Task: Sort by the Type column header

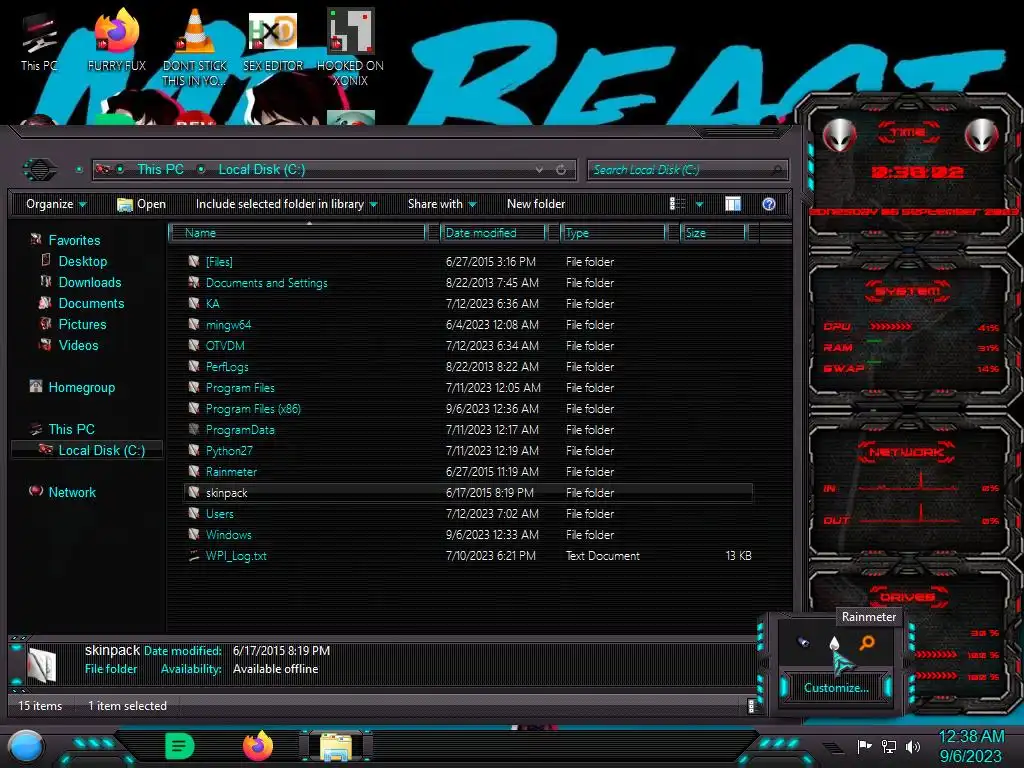Action: point(613,232)
